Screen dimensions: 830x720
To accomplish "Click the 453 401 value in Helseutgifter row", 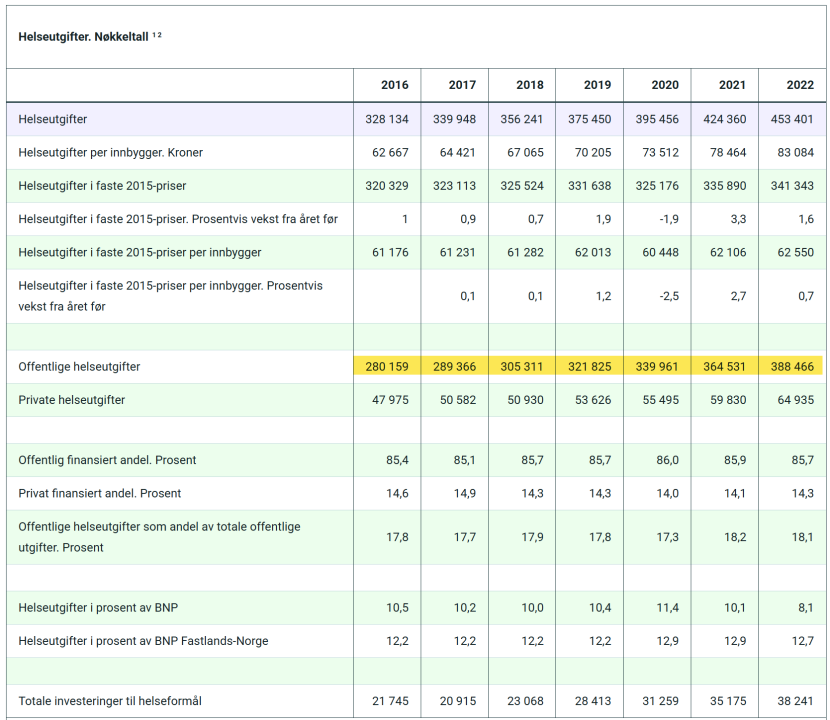I will 791,119.
